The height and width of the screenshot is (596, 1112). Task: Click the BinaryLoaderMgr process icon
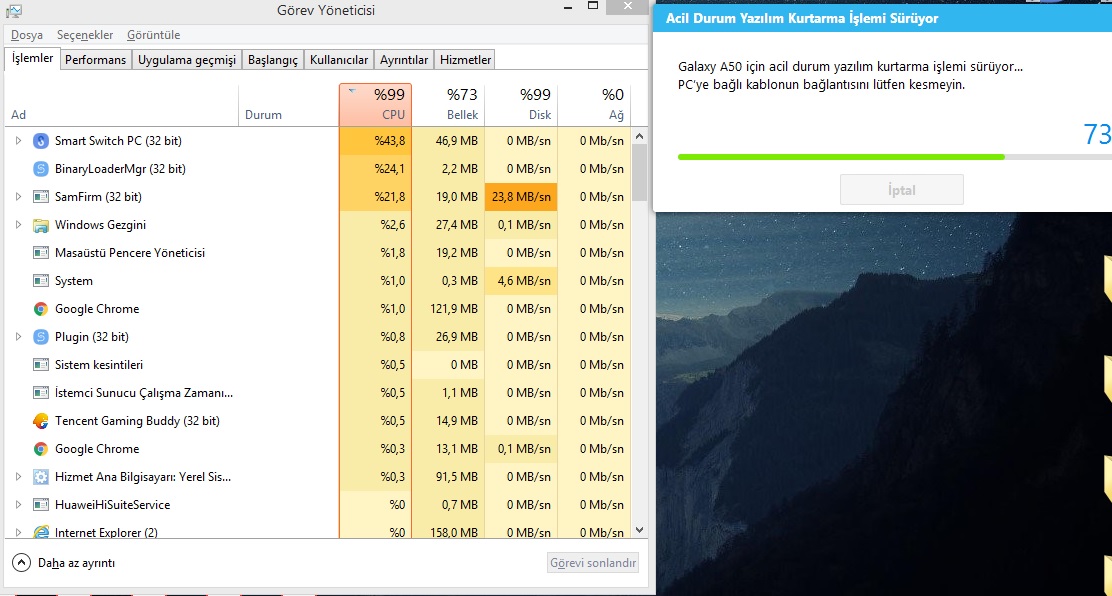click(41, 169)
